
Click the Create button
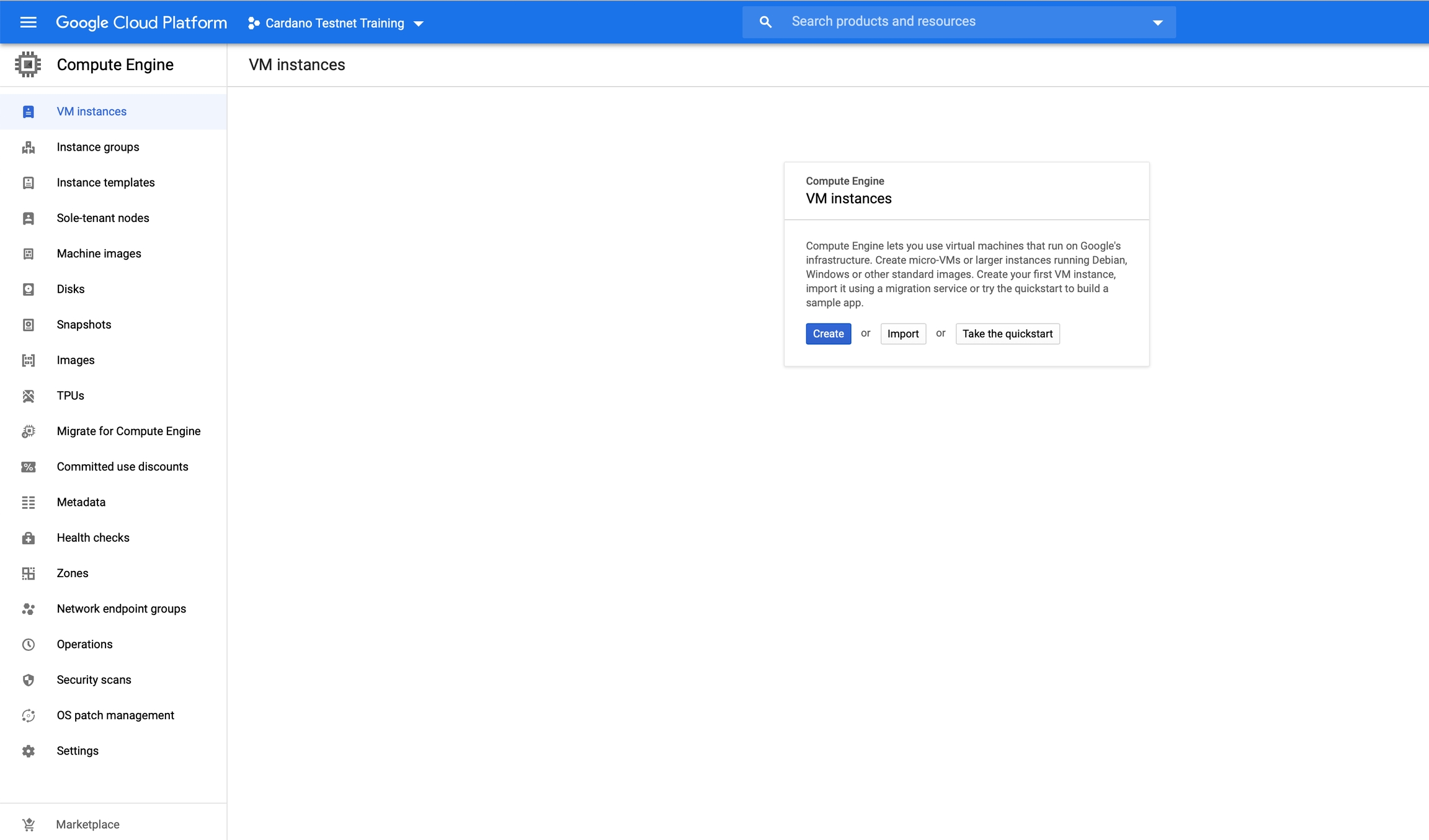[x=828, y=334]
